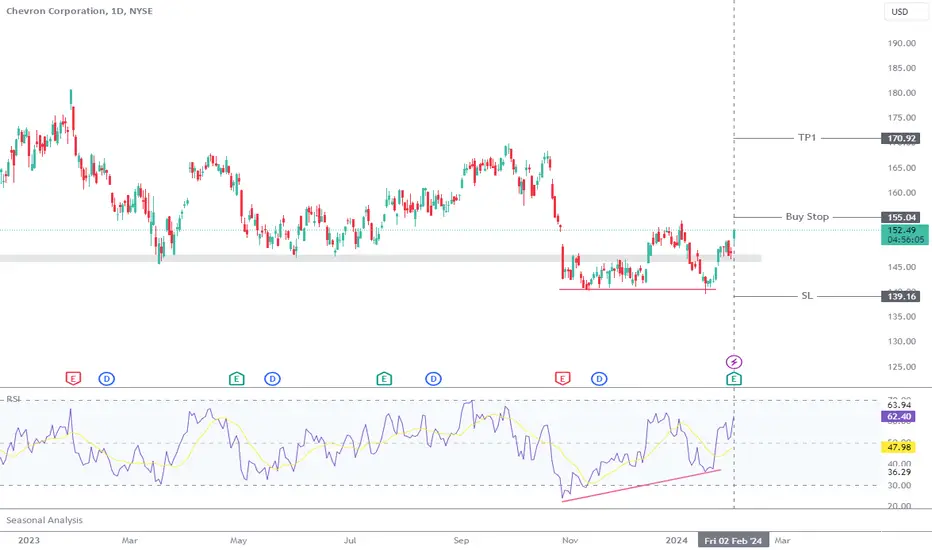Click the yellow 47.98 RSI average tag

click(898, 447)
